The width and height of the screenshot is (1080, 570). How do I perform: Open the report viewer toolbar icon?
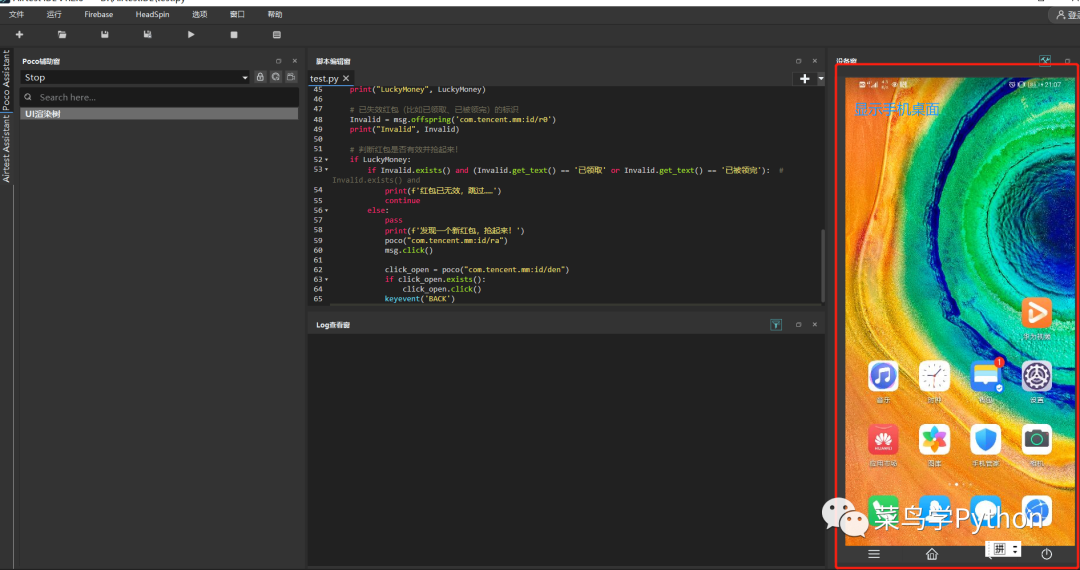(x=277, y=34)
